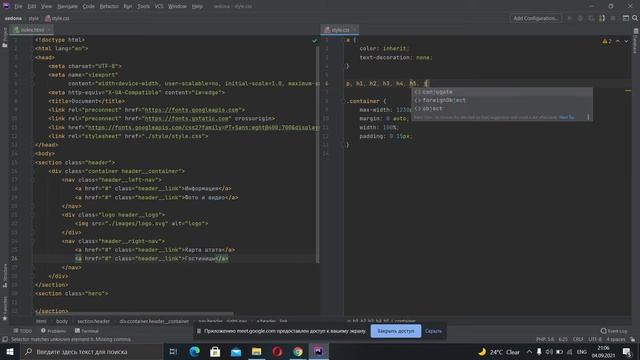Change the UTF-8 file encoding
The image size is (640, 360).
pos(595,340)
